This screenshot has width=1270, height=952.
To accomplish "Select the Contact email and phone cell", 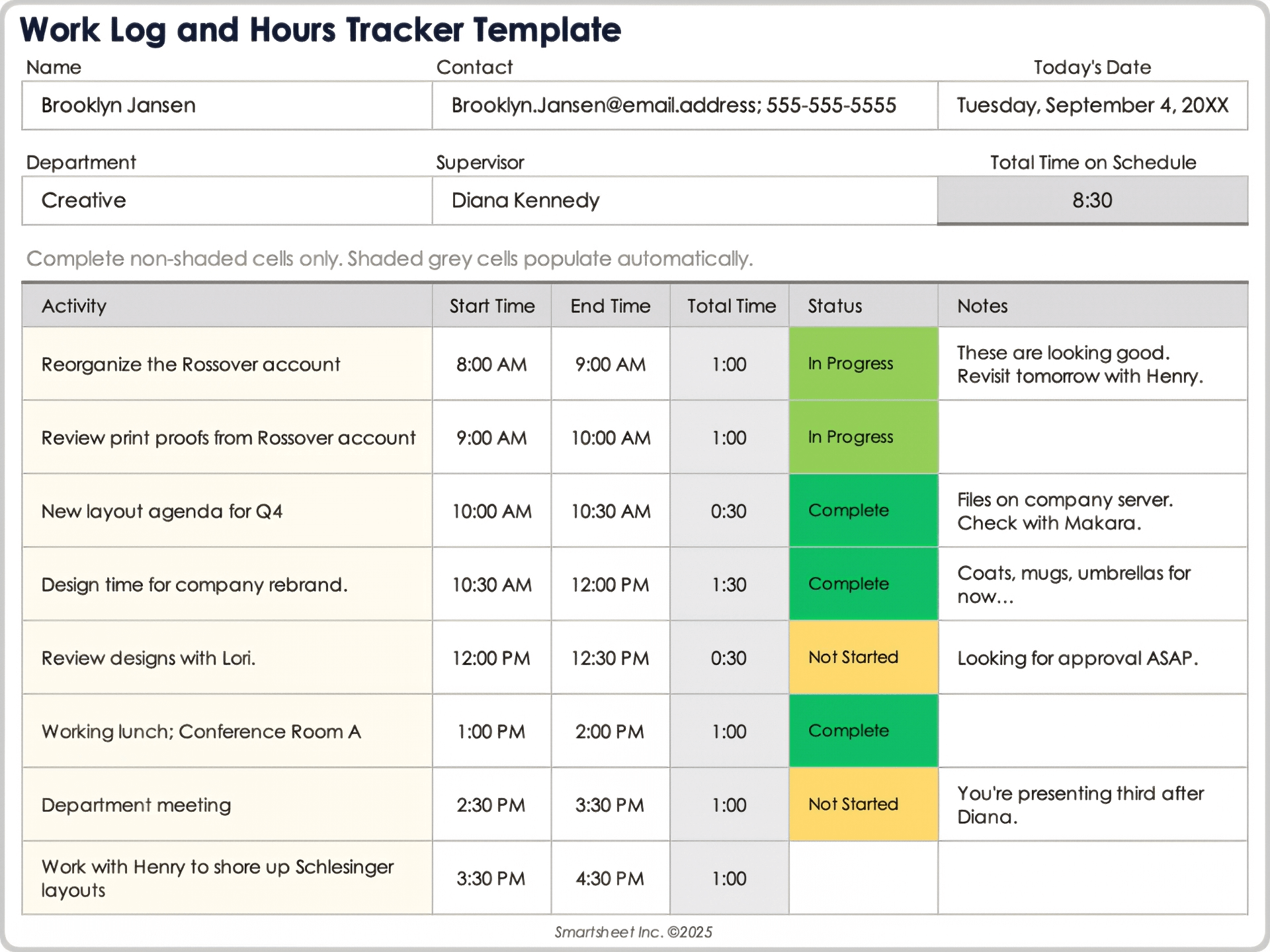I will pos(684,106).
